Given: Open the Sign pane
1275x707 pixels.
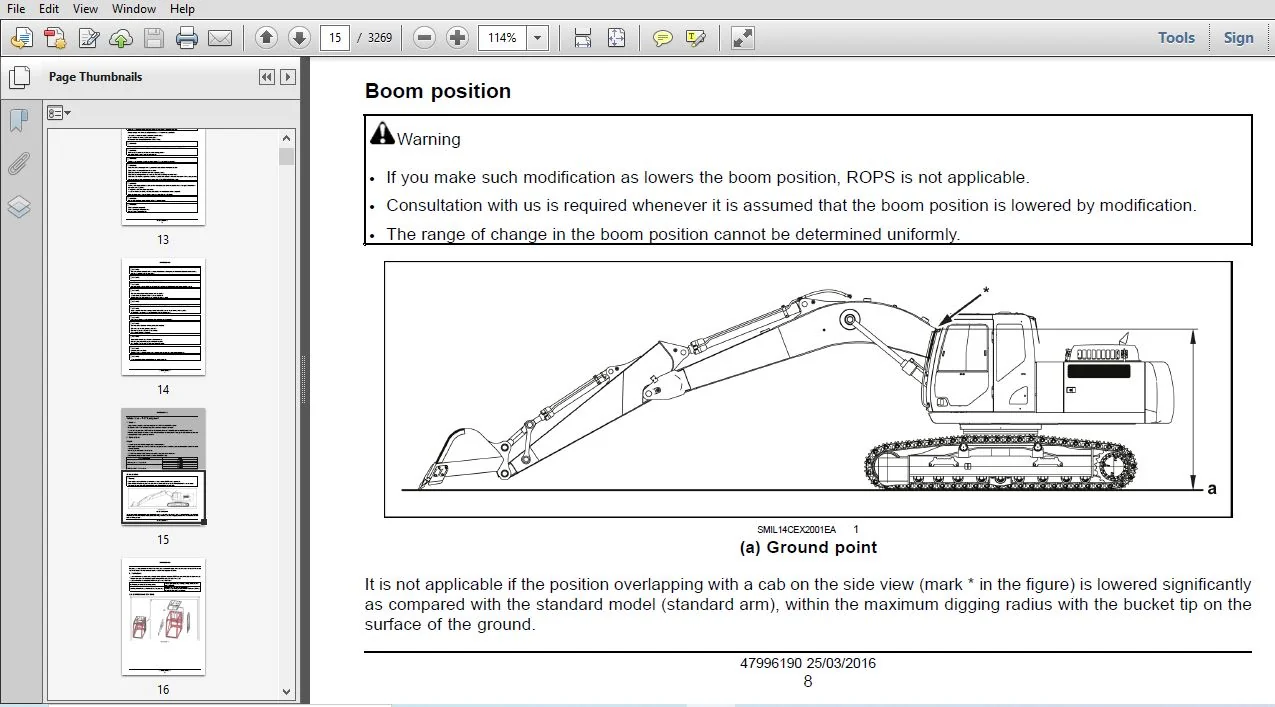Looking at the screenshot, I should click(x=1238, y=38).
